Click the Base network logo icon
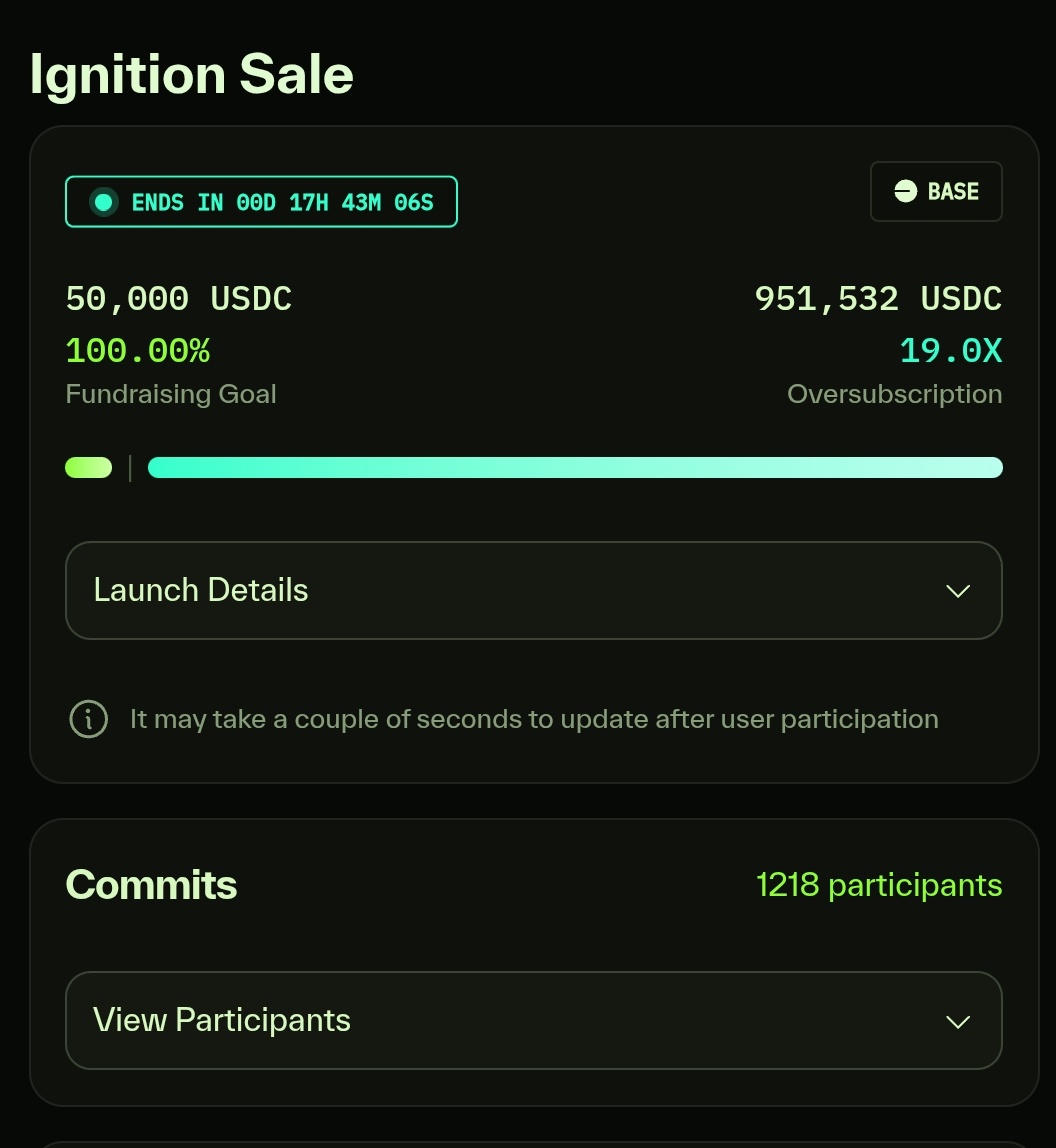1056x1148 pixels. tap(905, 191)
